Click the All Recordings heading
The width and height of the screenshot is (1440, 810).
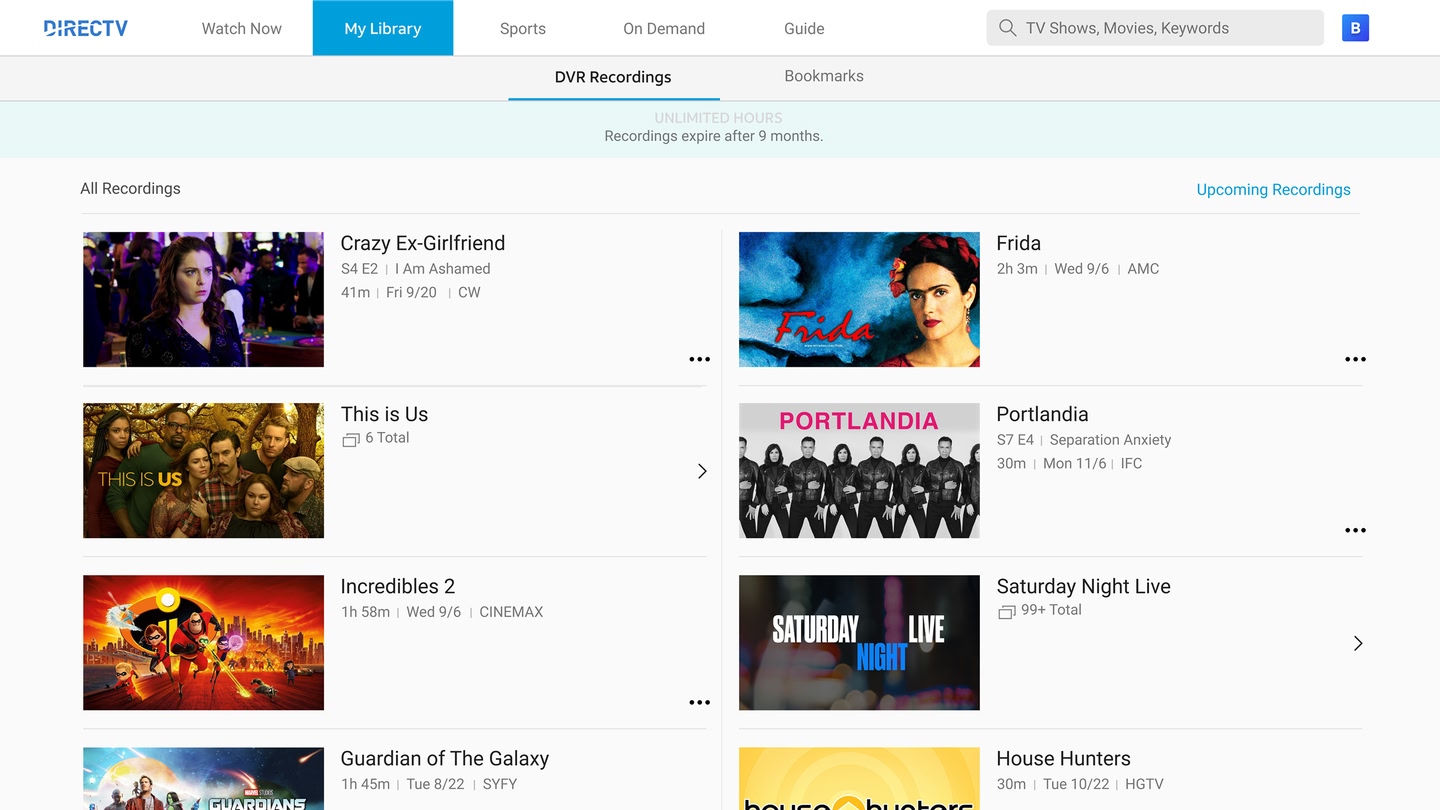[130, 188]
